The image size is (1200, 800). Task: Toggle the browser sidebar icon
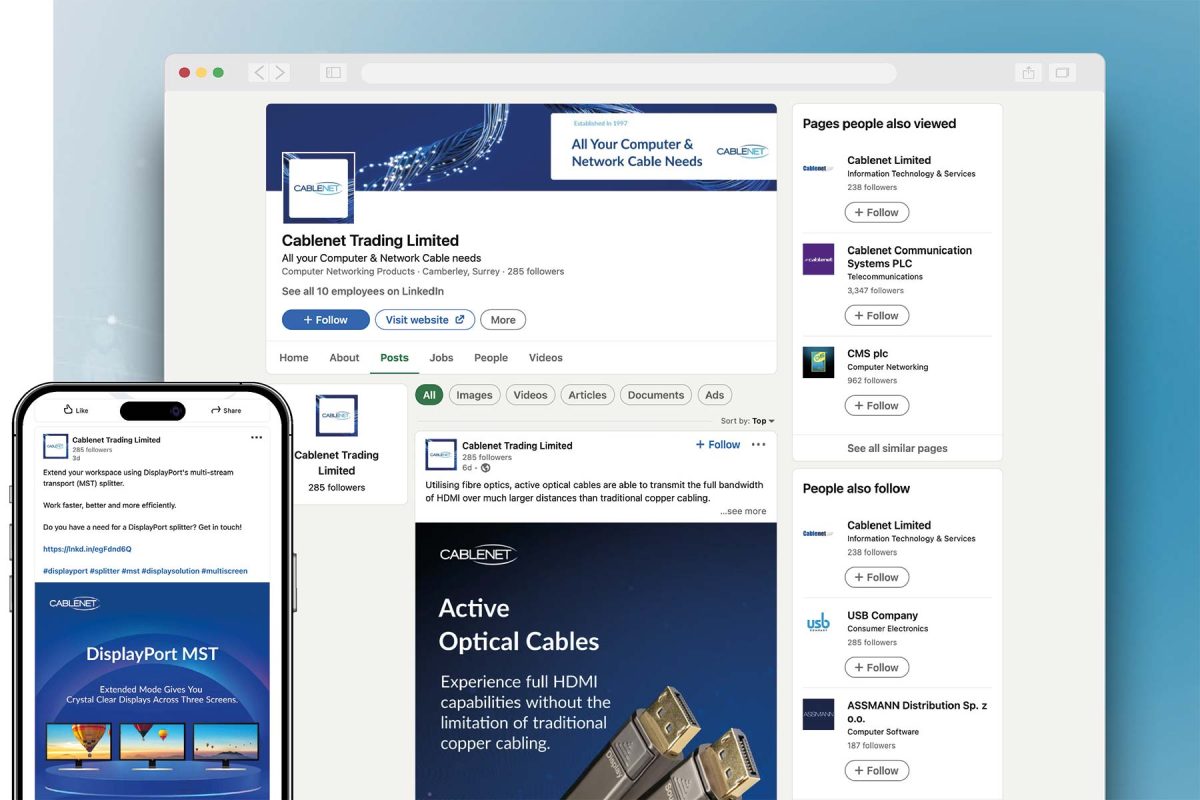[x=333, y=73]
